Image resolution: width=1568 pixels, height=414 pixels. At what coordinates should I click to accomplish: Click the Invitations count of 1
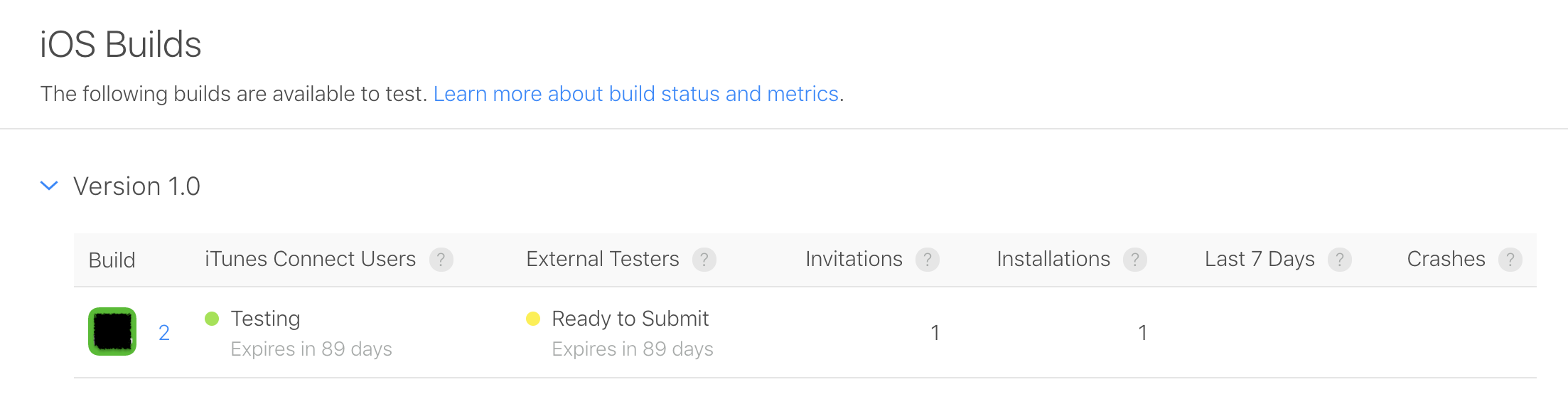coord(935,331)
